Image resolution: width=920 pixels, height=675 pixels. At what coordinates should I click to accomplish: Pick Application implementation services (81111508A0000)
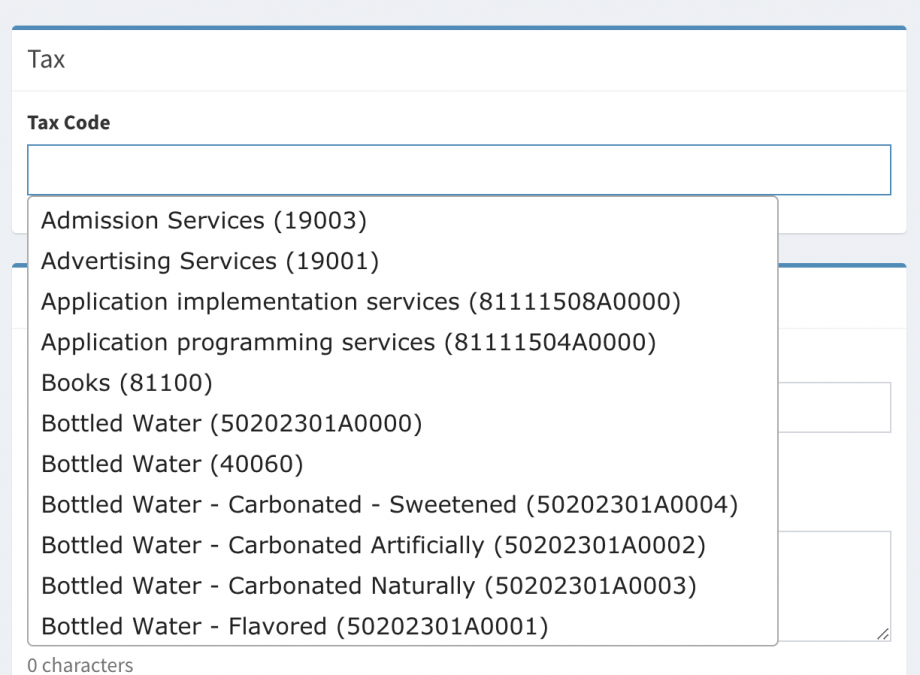pos(360,302)
